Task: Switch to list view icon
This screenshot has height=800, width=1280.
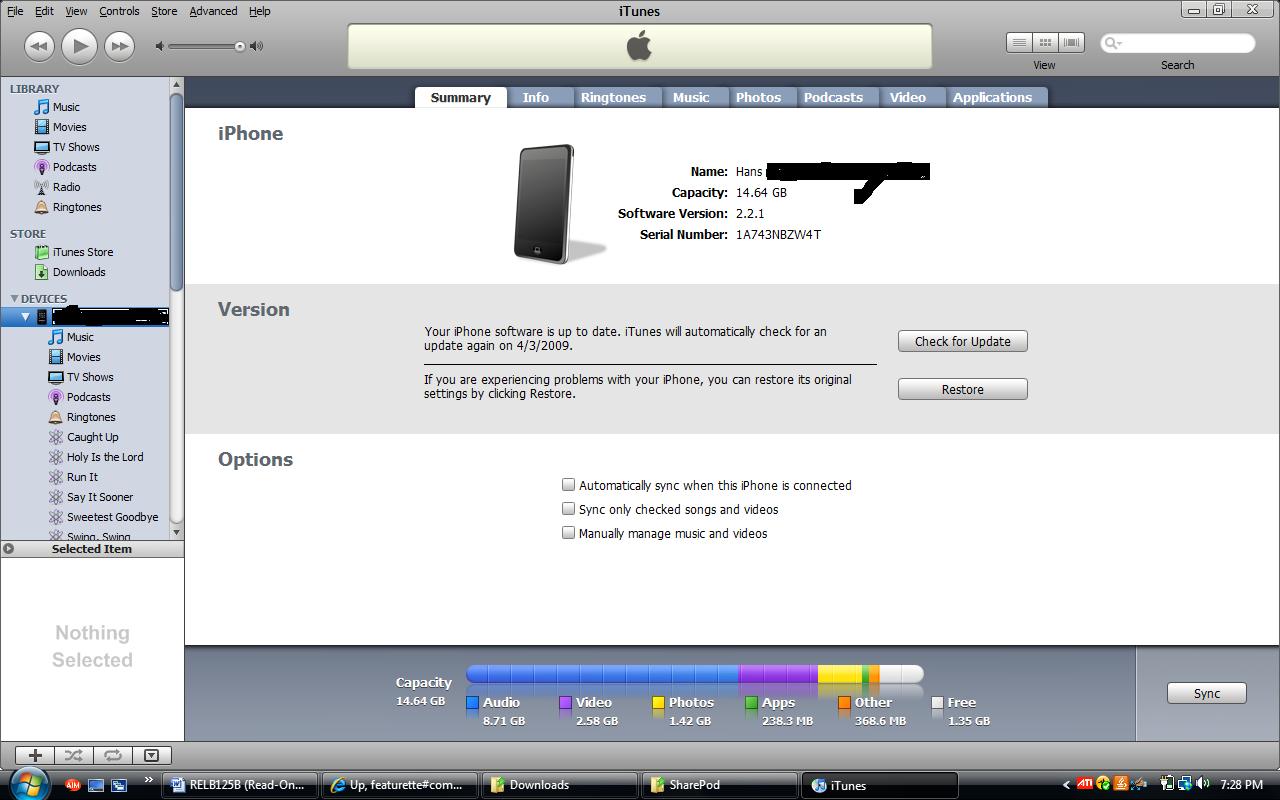Action: pyautogui.click(x=1019, y=43)
